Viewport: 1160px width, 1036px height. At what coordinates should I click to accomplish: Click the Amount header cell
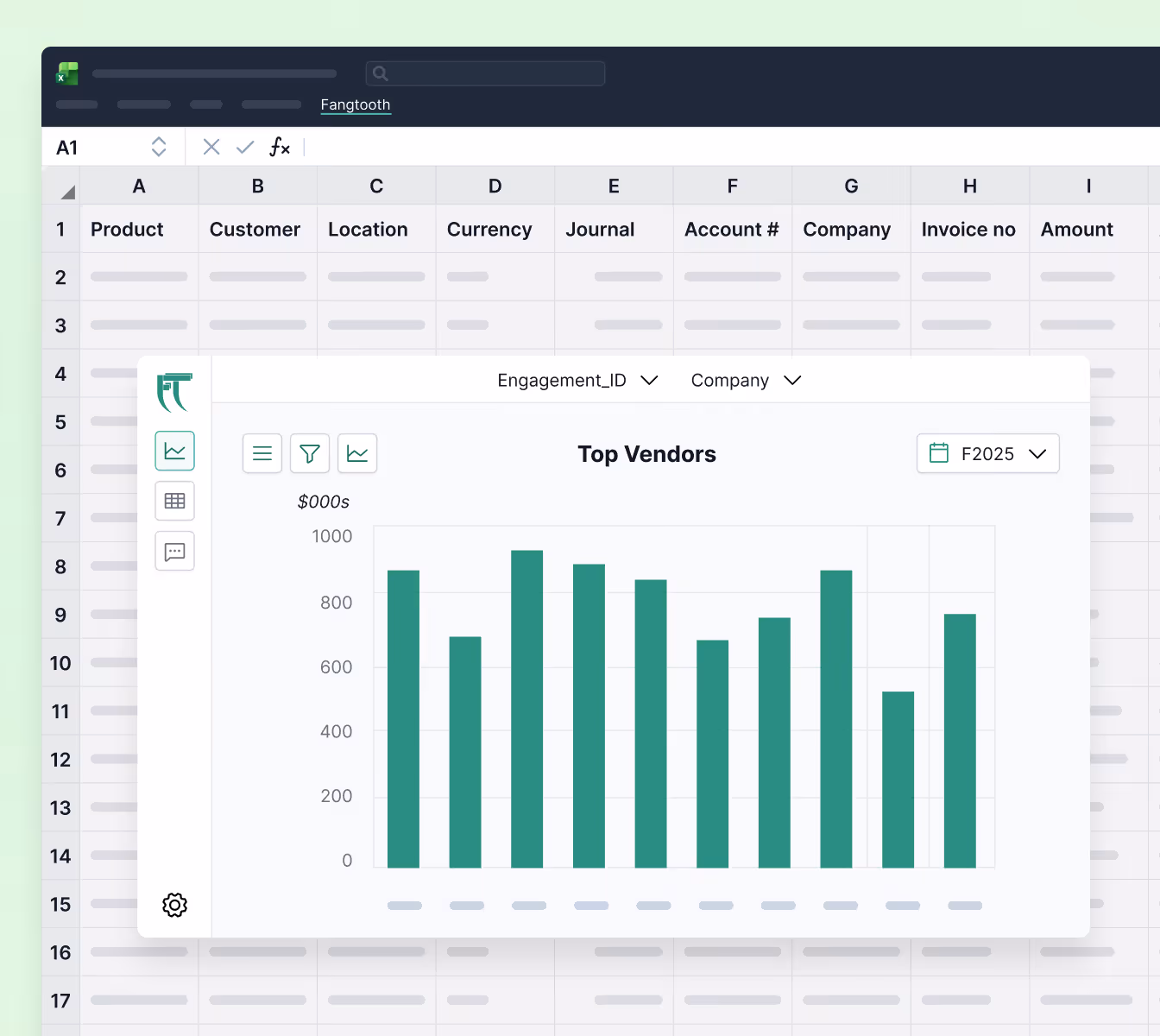click(x=1088, y=229)
